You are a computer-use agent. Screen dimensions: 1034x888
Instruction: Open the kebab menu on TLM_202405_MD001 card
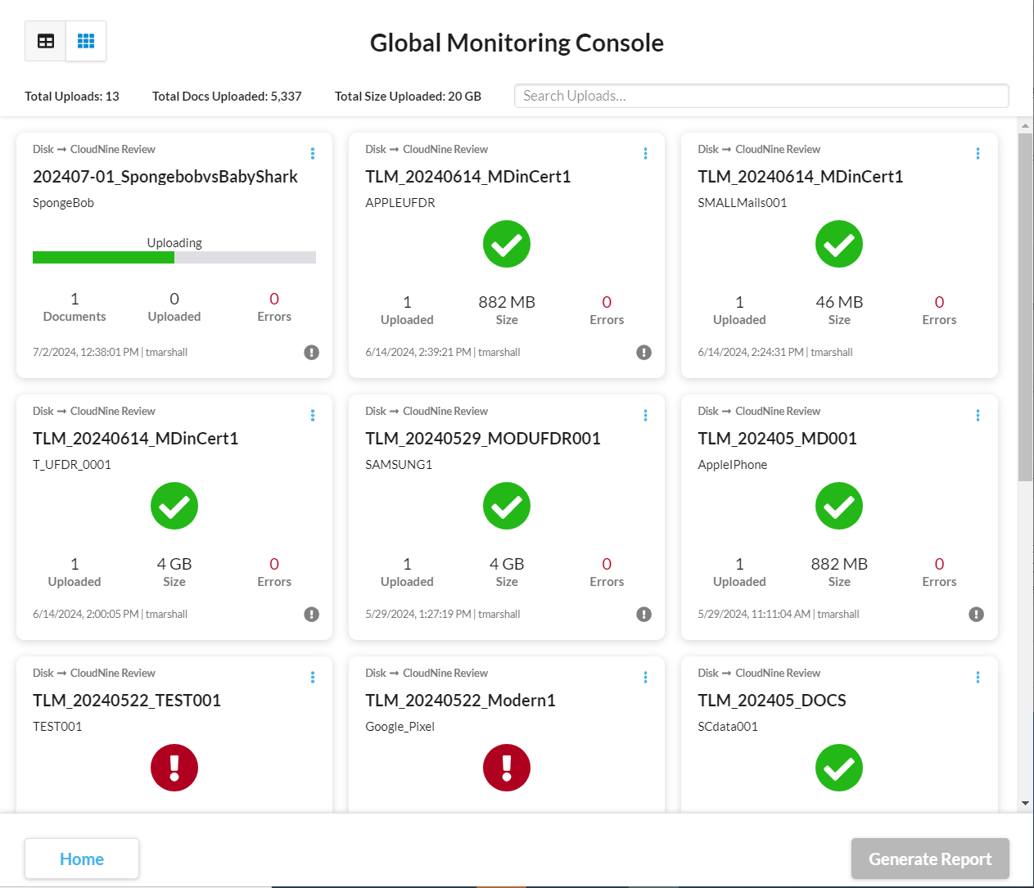[x=977, y=415]
